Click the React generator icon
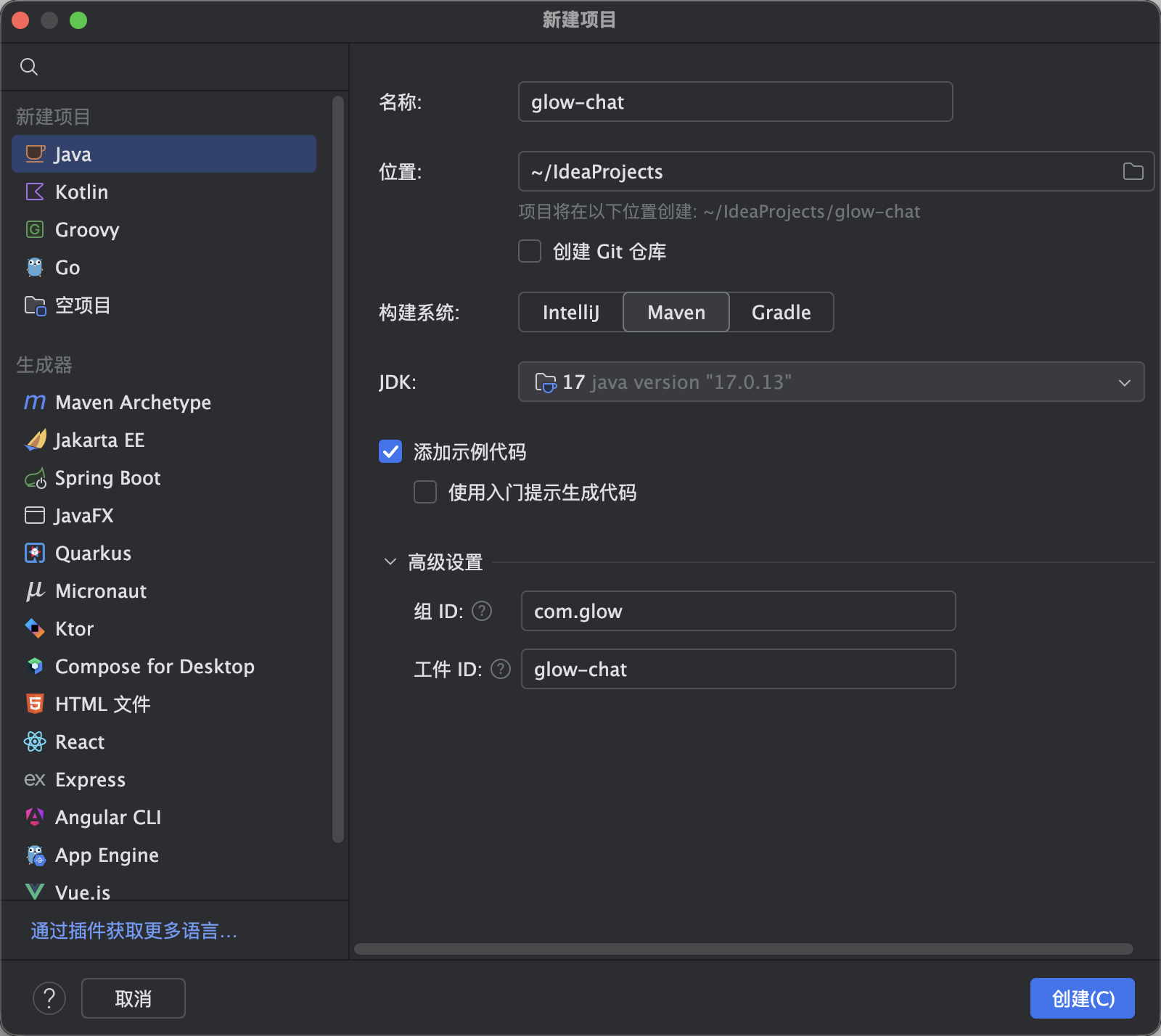1161x1036 pixels. [35, 741]
